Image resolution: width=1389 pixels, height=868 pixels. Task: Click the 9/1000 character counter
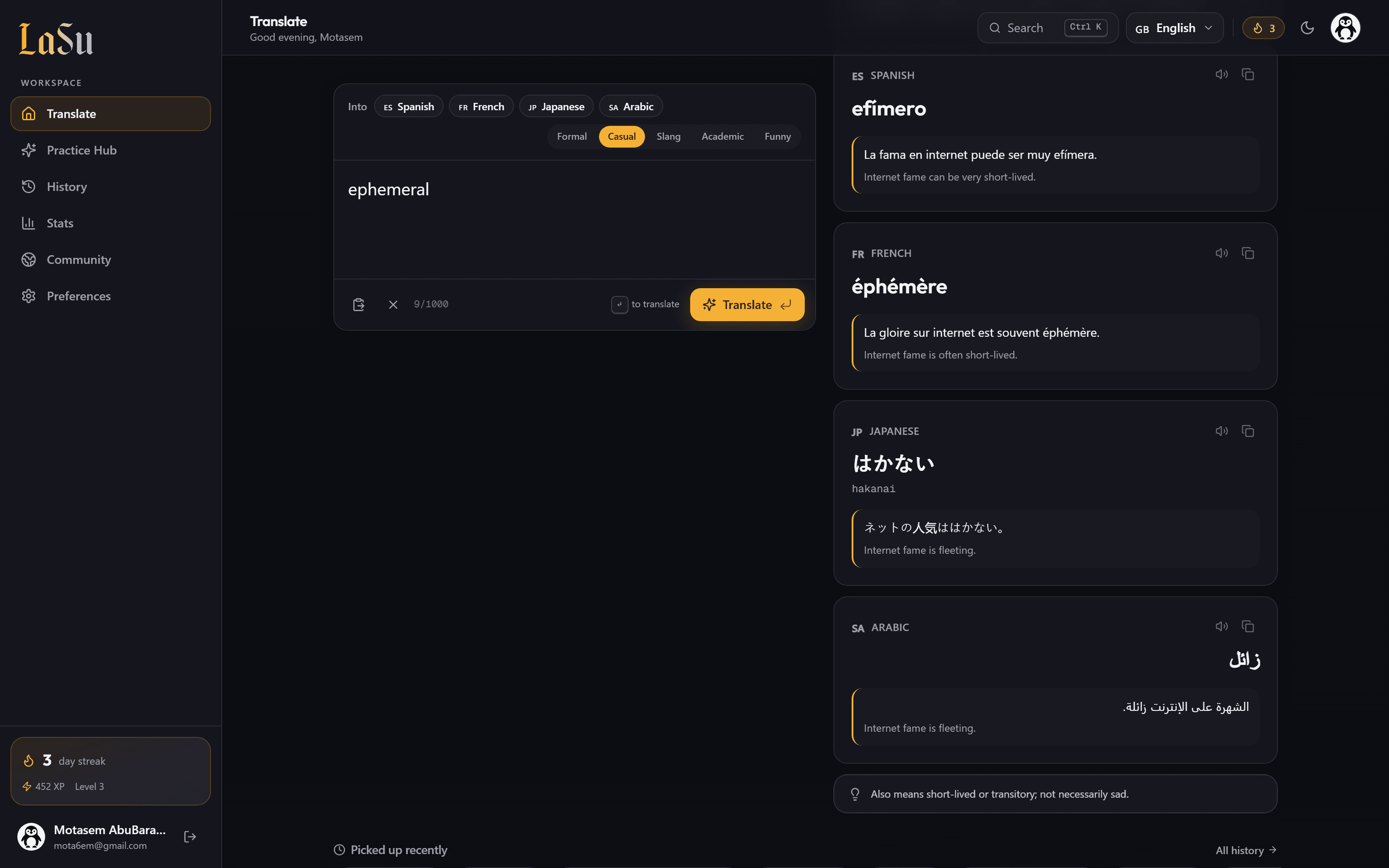pos(431,304)
